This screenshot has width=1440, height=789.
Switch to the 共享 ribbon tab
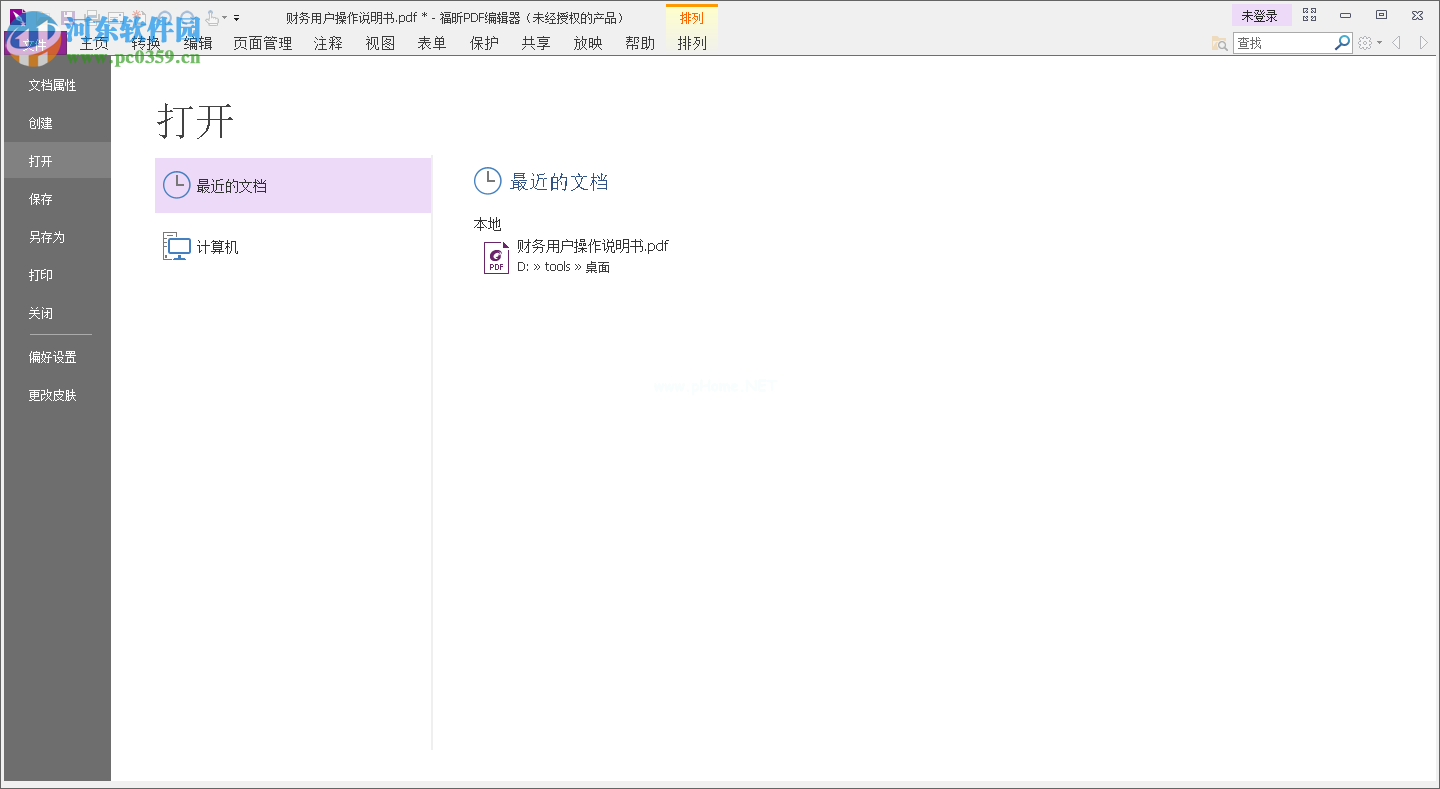[536, 43]
